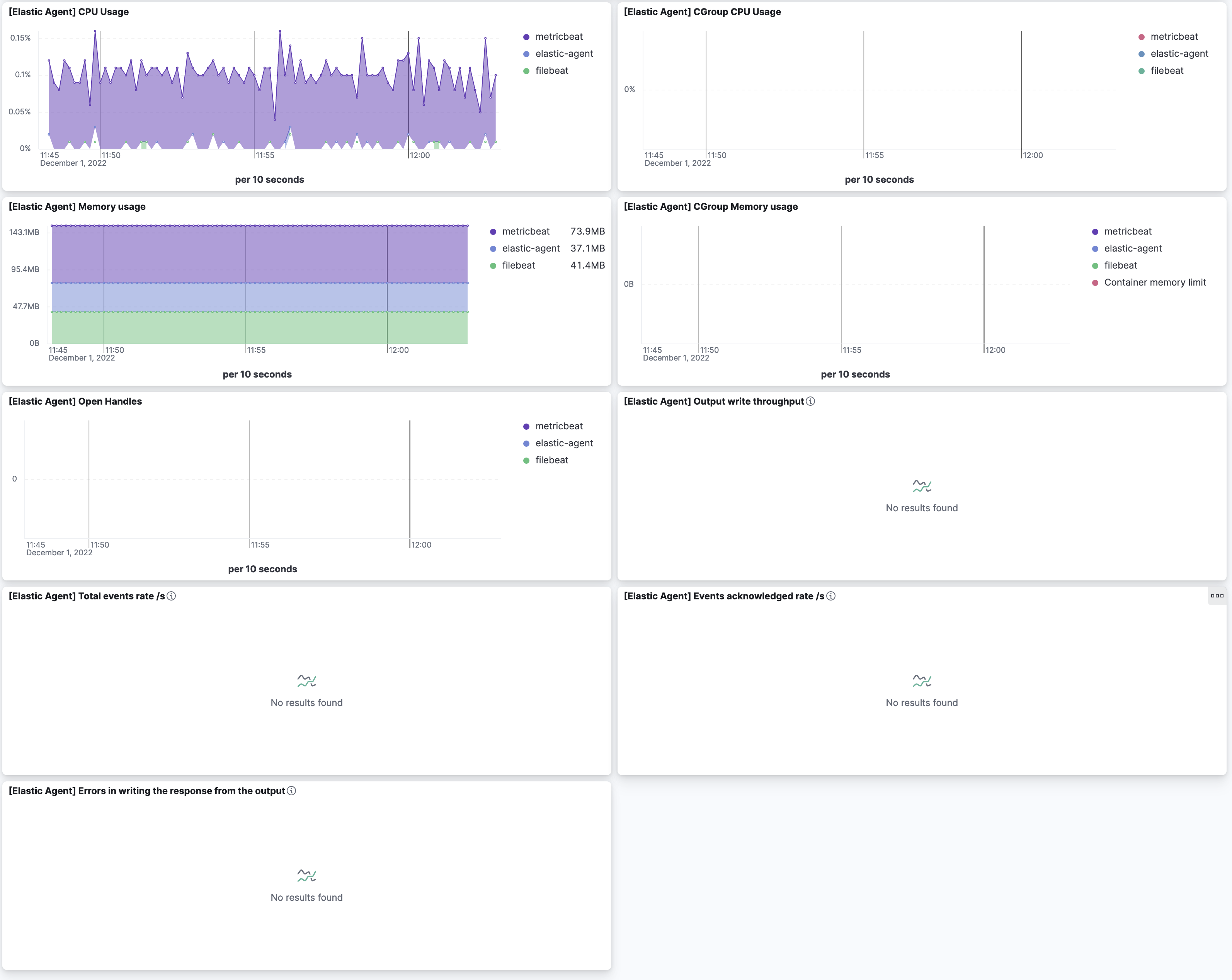
Task: Toggle filebeat in Open Handles legend
Action: [551, 460]
